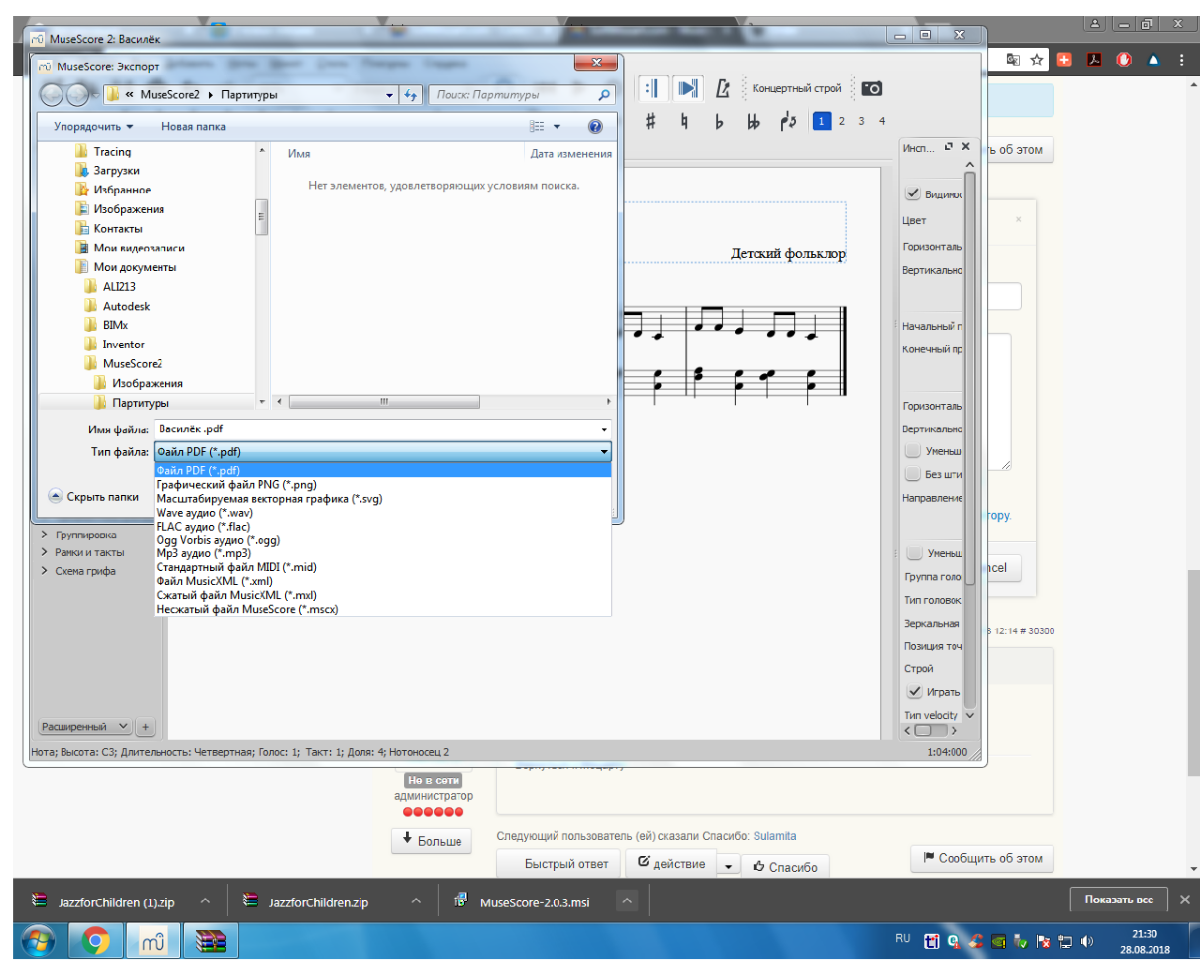
Task: Open view options dropdown arrow
Action: click(x=557, y=127)
